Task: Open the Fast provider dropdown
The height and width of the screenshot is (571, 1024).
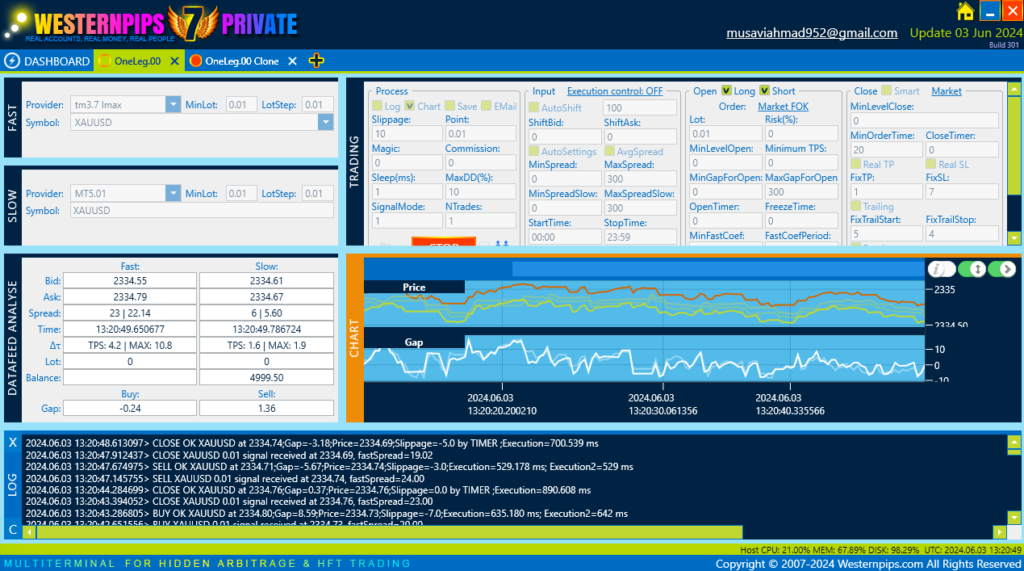Action: point(172,105)
